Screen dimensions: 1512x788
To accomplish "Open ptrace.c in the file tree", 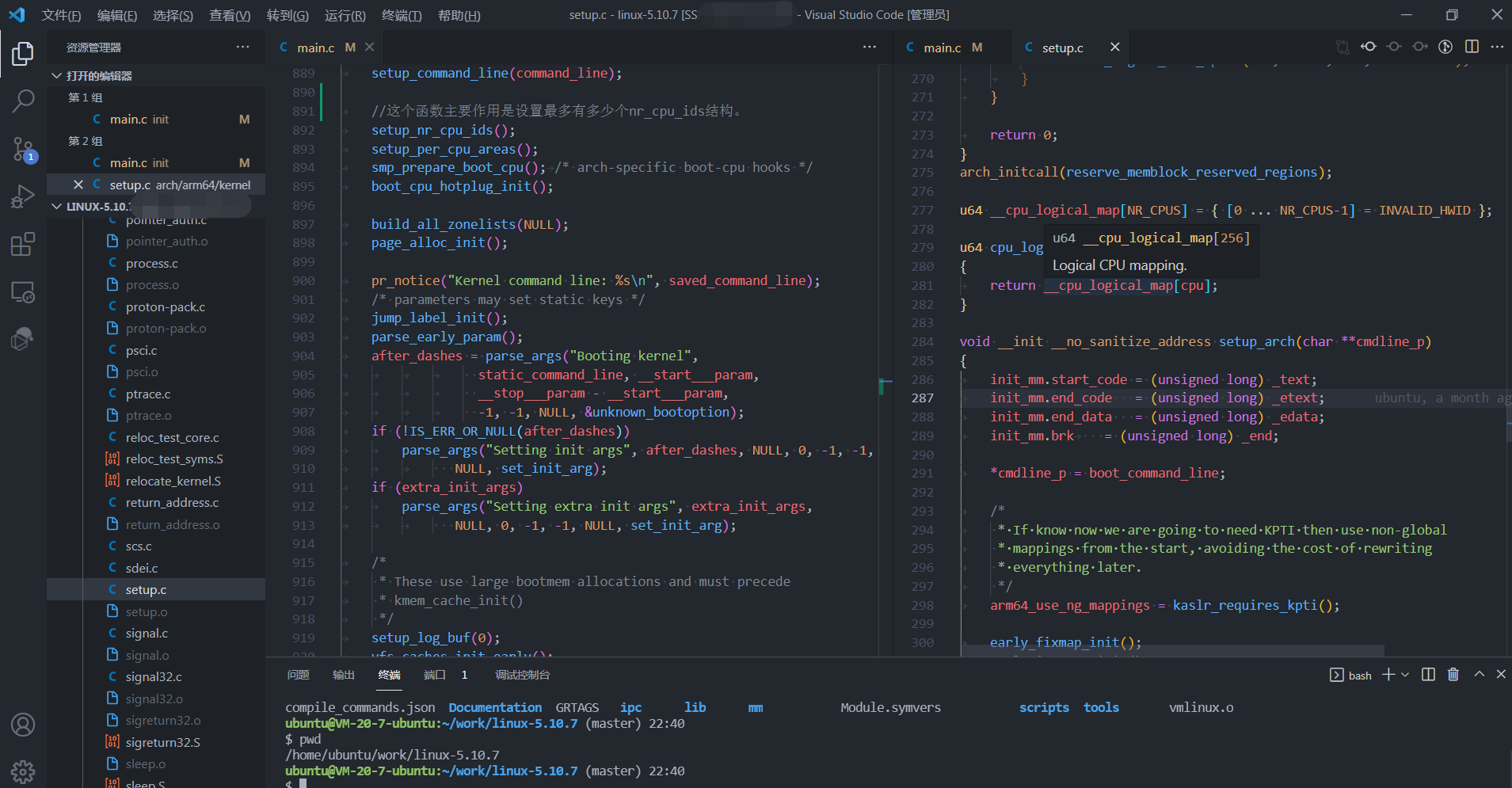I will (148, 394).
